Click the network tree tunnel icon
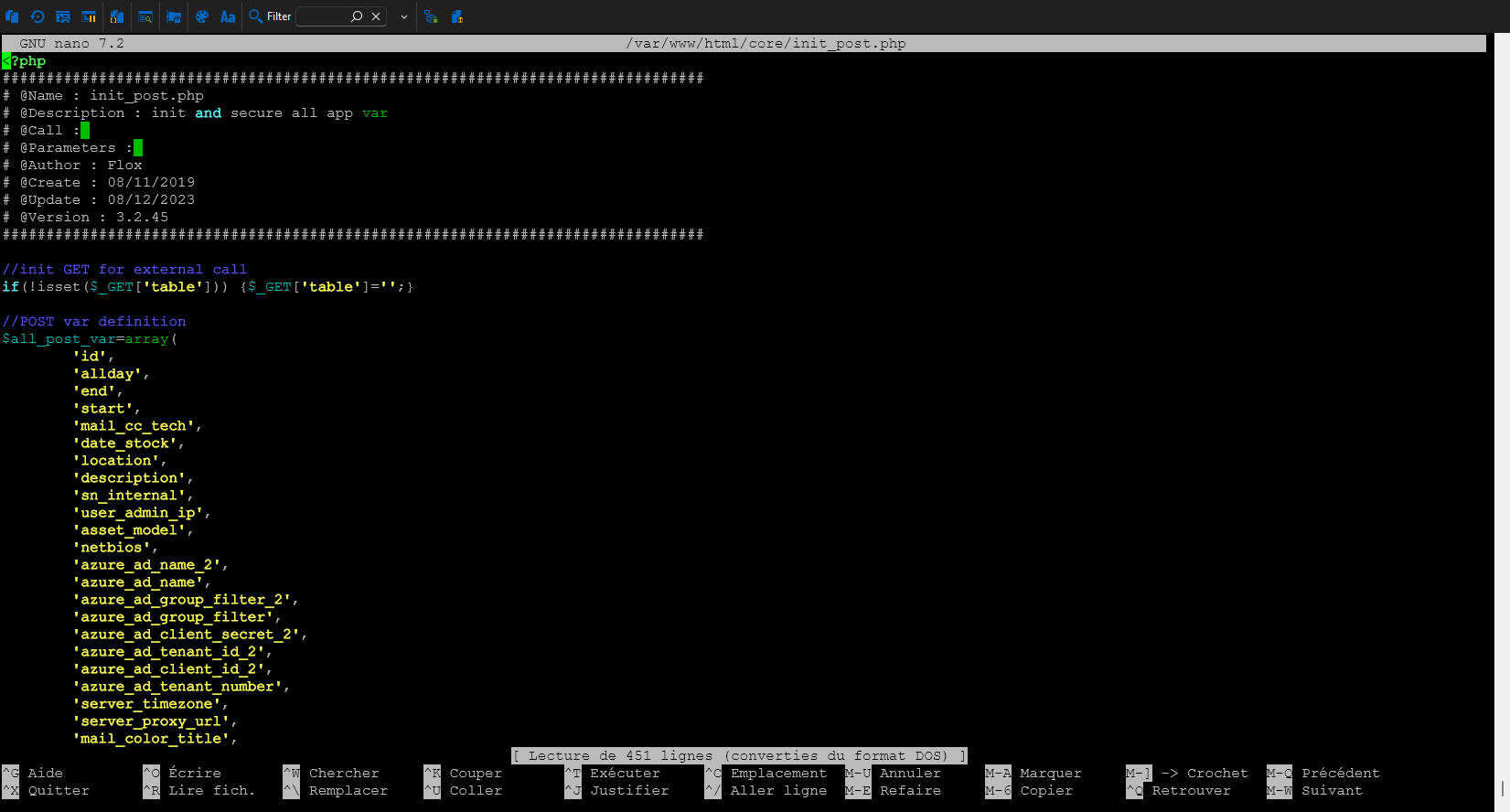This screenshot has width=1510, height=812. click(431, 16)
